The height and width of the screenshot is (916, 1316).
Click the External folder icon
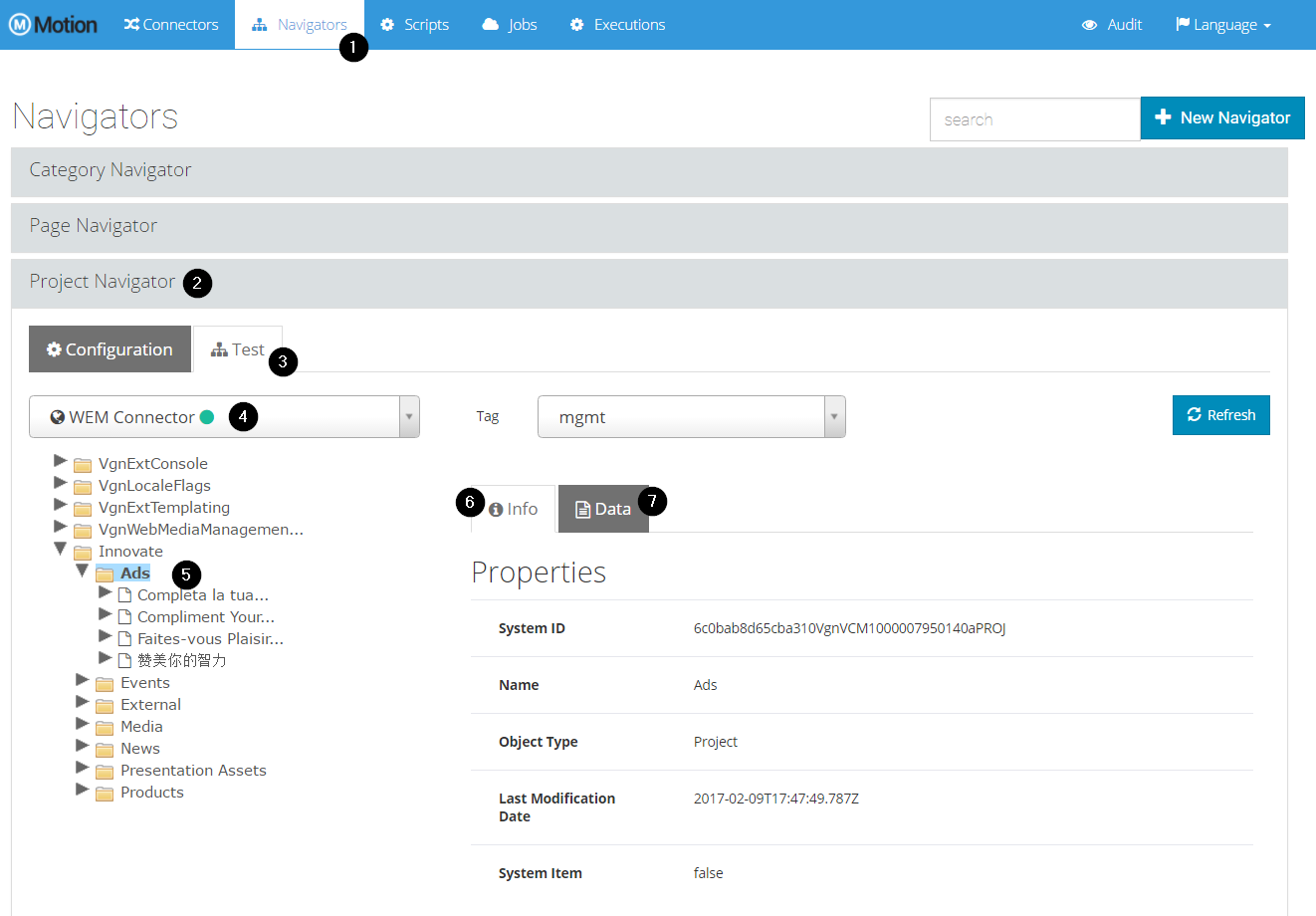click(105, 706)
